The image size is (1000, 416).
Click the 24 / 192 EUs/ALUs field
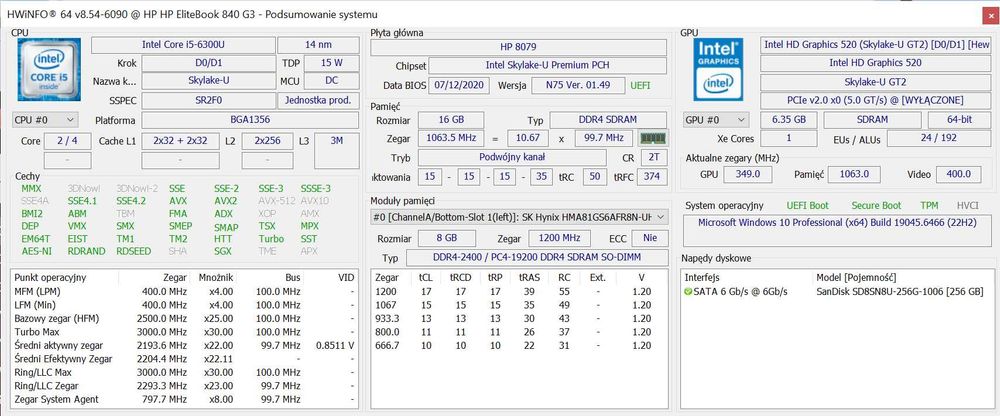(939, 138)
